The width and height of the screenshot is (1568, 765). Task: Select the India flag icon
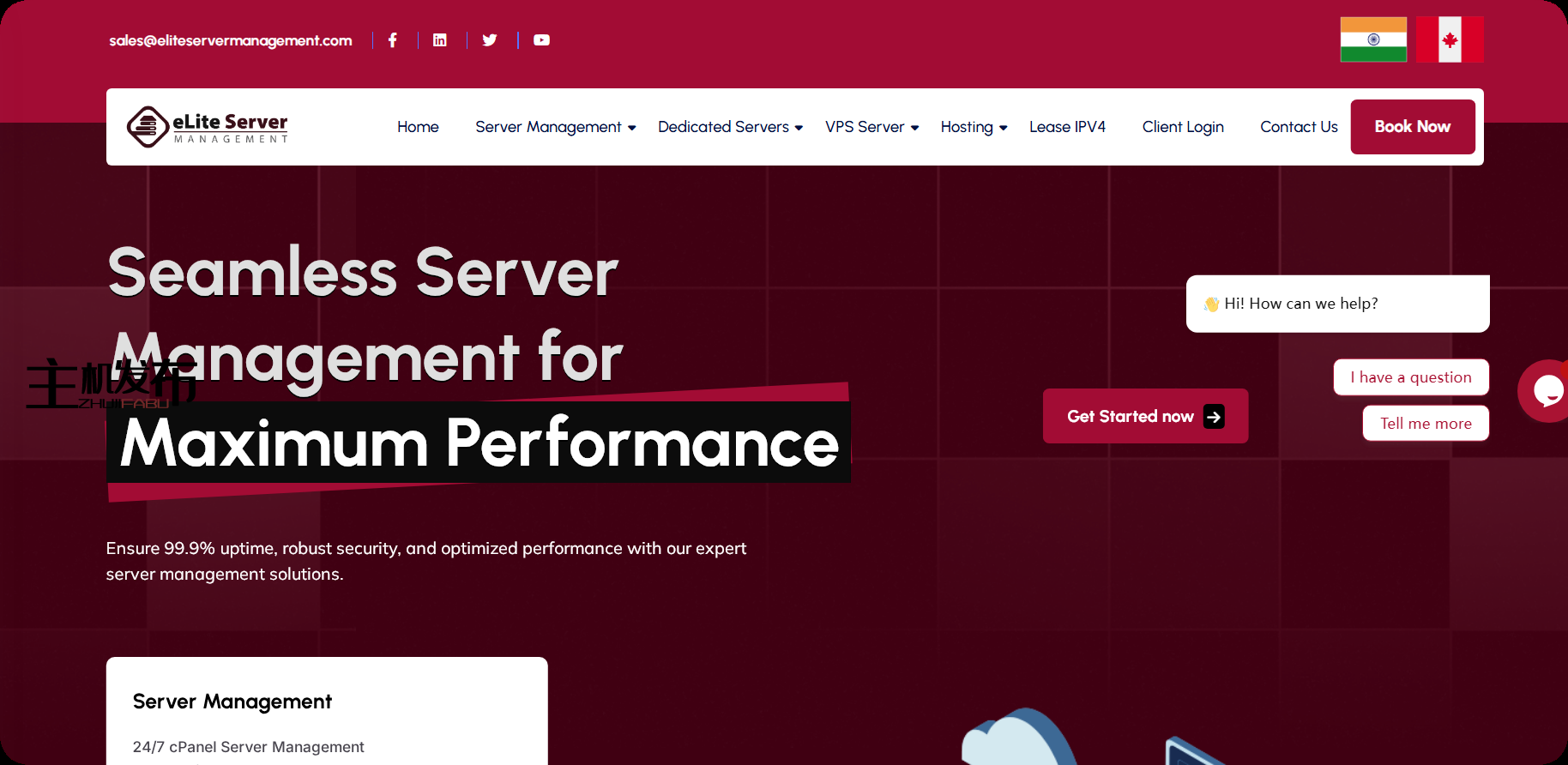point(1373,39)
